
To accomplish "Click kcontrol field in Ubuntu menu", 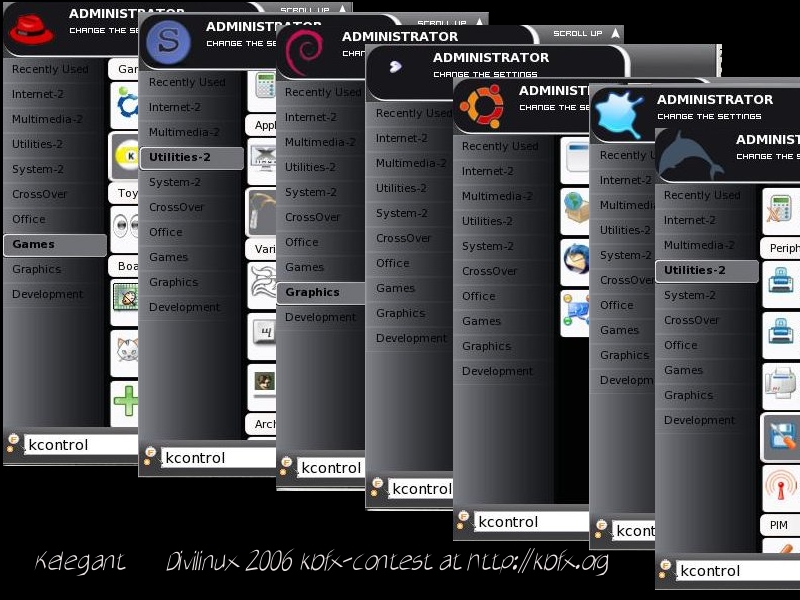I will 531,522.
